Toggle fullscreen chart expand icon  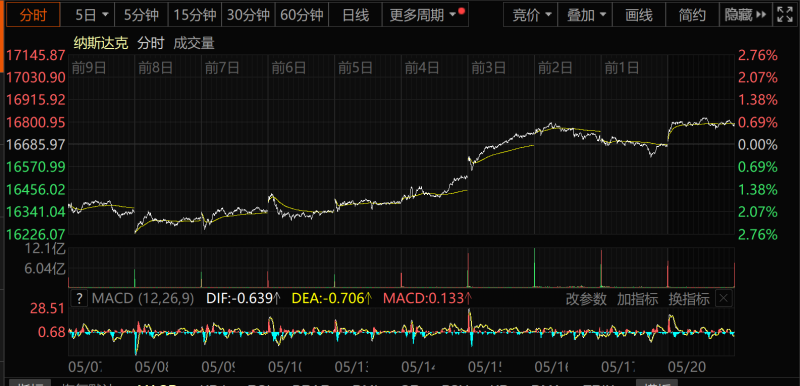(x=785, y=15)
